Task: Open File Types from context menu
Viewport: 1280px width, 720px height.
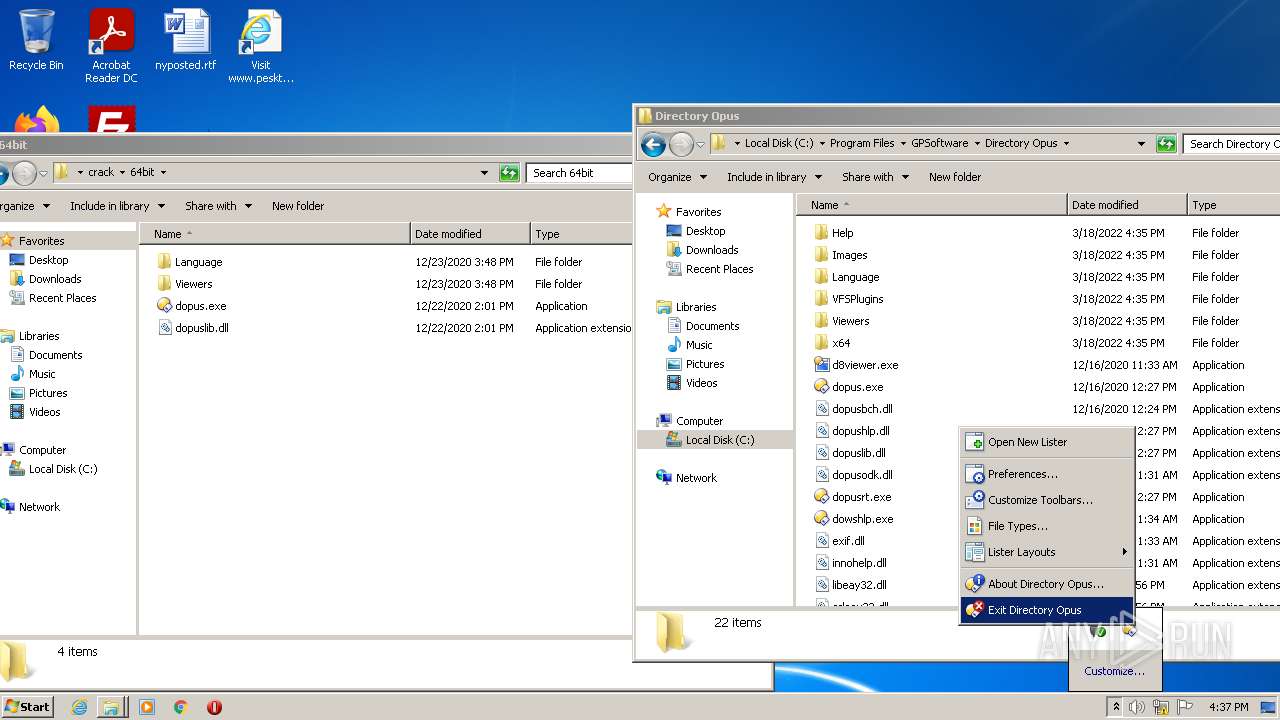Action: pos(1047,526)
